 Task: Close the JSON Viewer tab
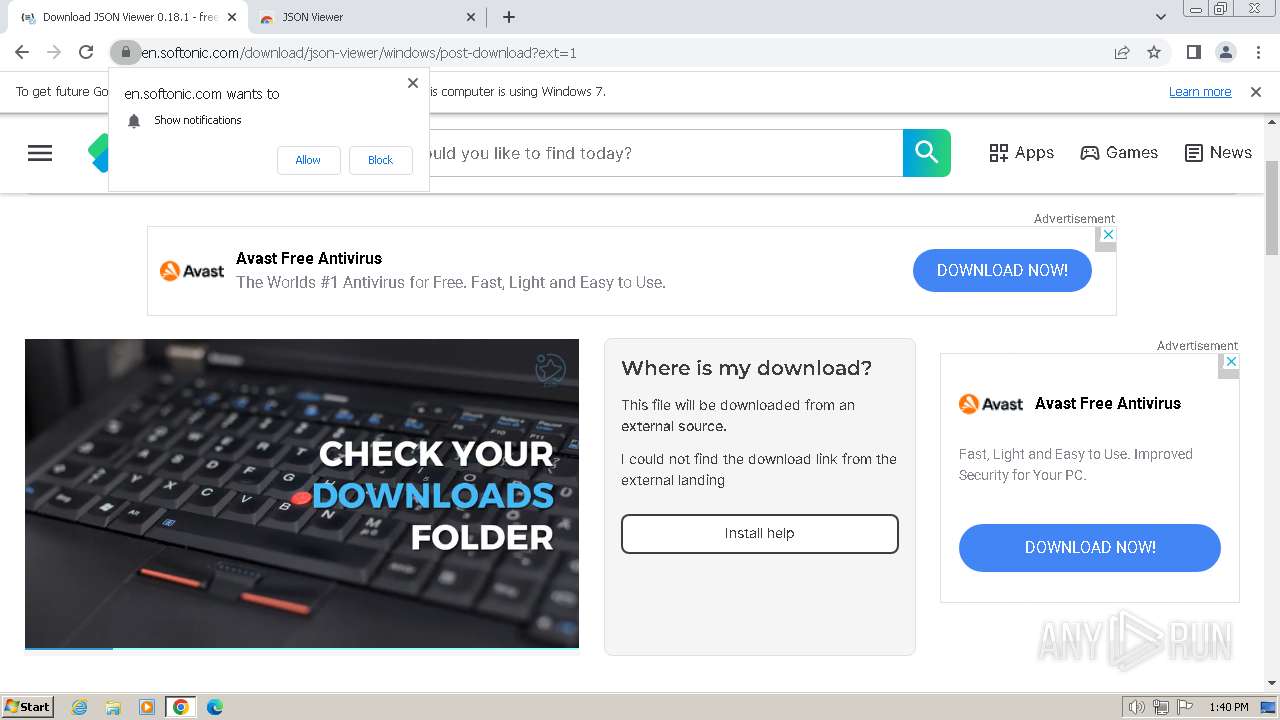(x=472, y=17)
